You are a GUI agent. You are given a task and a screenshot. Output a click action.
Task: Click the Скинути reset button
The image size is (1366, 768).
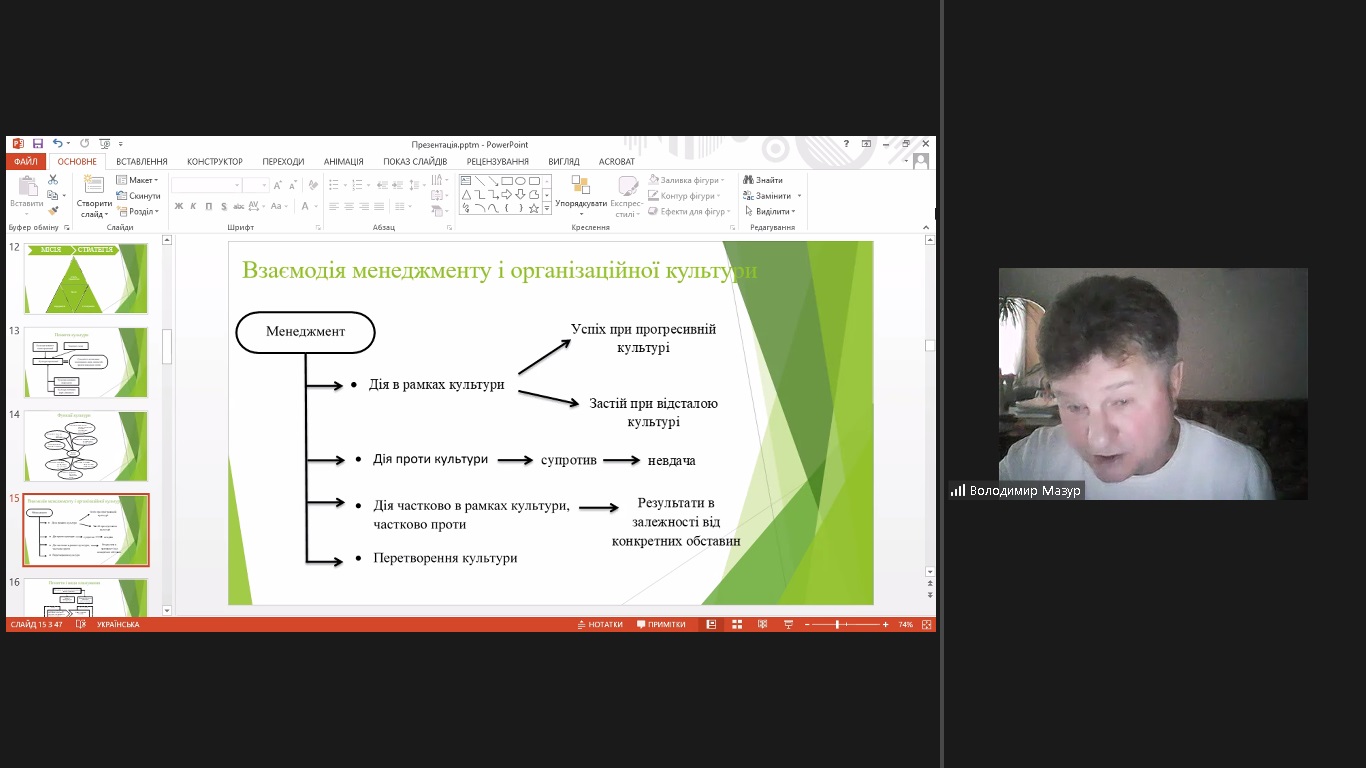[x=138, y=196]
